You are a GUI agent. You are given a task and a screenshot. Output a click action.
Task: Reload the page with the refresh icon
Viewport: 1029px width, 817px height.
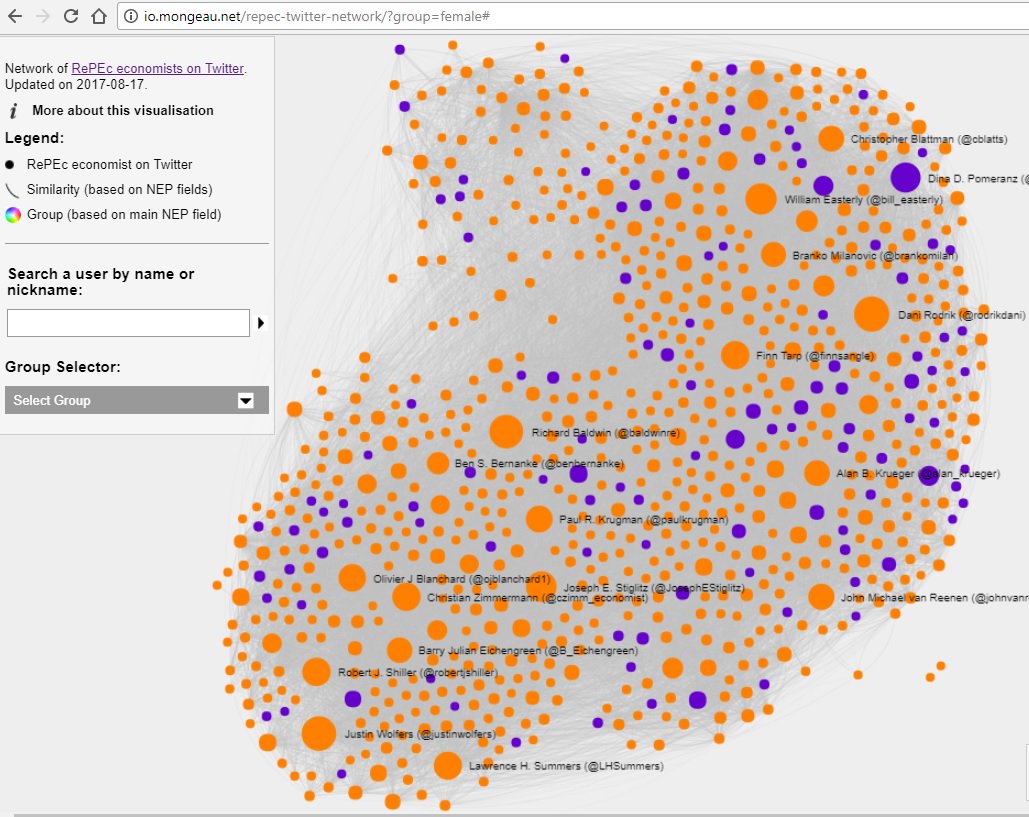70,16
